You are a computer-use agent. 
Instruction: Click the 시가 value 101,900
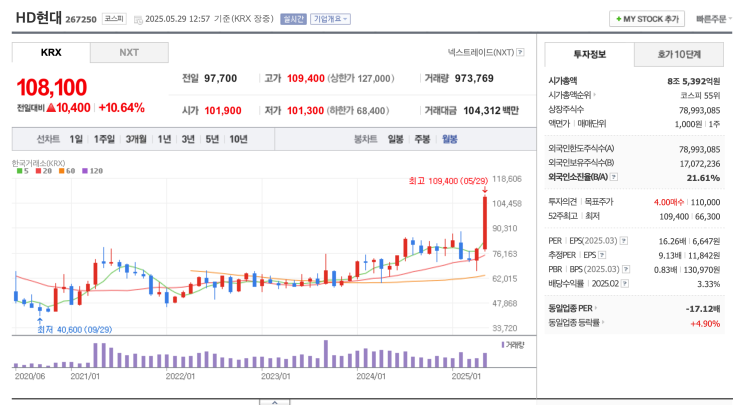coord(223,110)
